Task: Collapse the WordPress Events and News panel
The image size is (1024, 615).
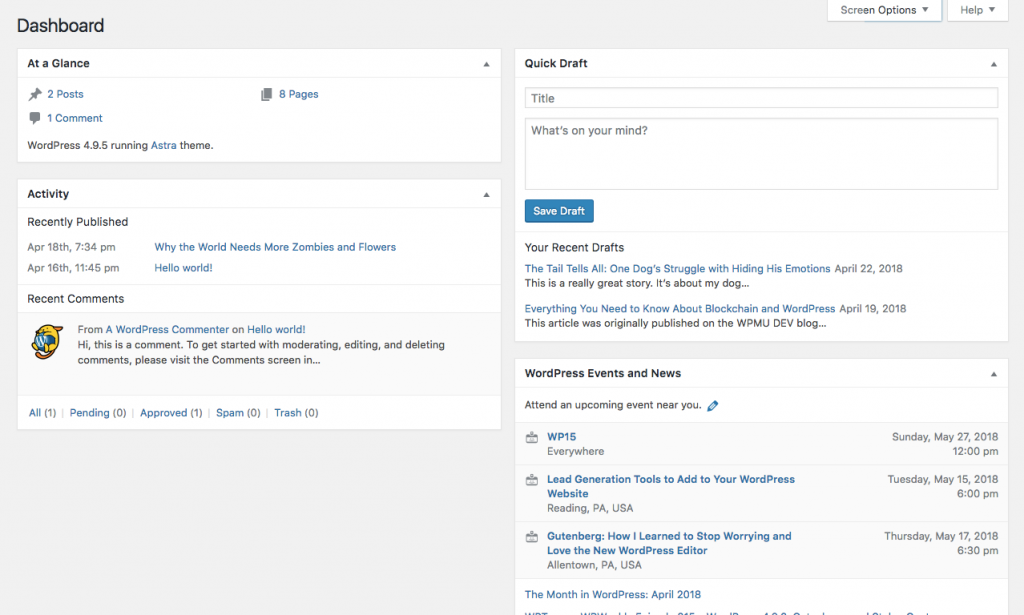Action: point(993,374)
